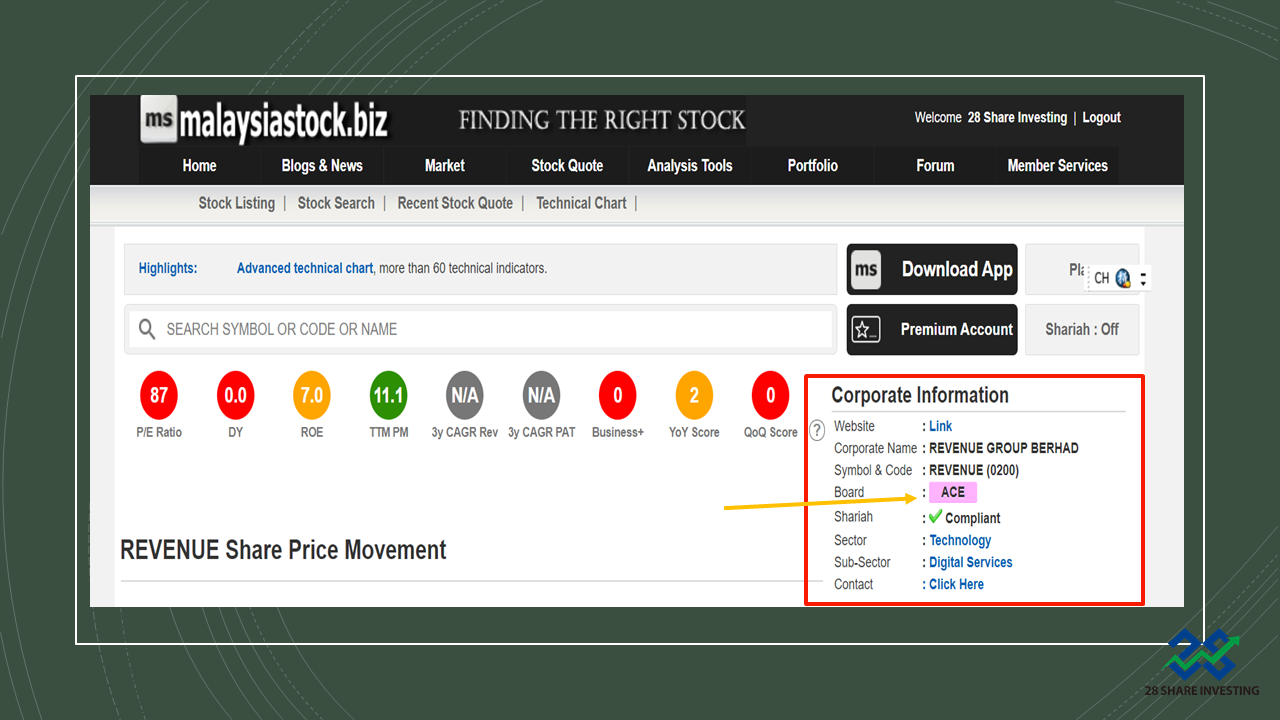The image size is (1280, 720).
Task: Go to Recent Stock Quote submenu
Action: pos(455,203)
